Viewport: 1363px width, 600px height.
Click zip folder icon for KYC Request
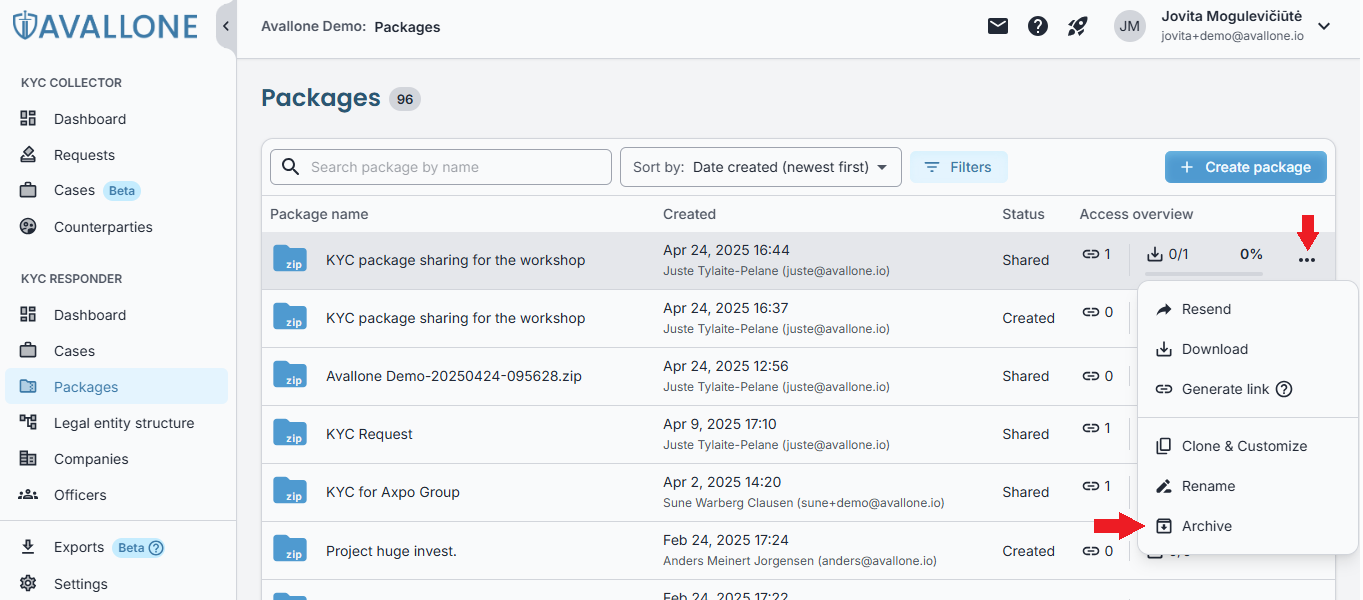tap(290, 433)
